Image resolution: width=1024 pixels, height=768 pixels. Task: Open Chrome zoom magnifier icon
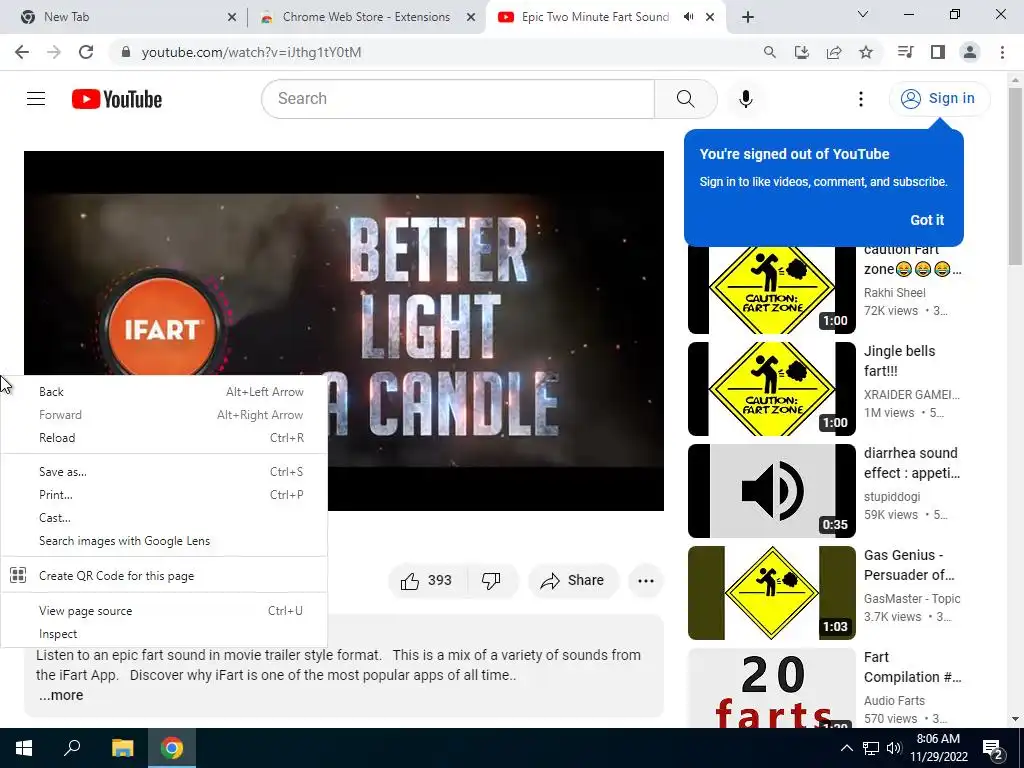769,52
